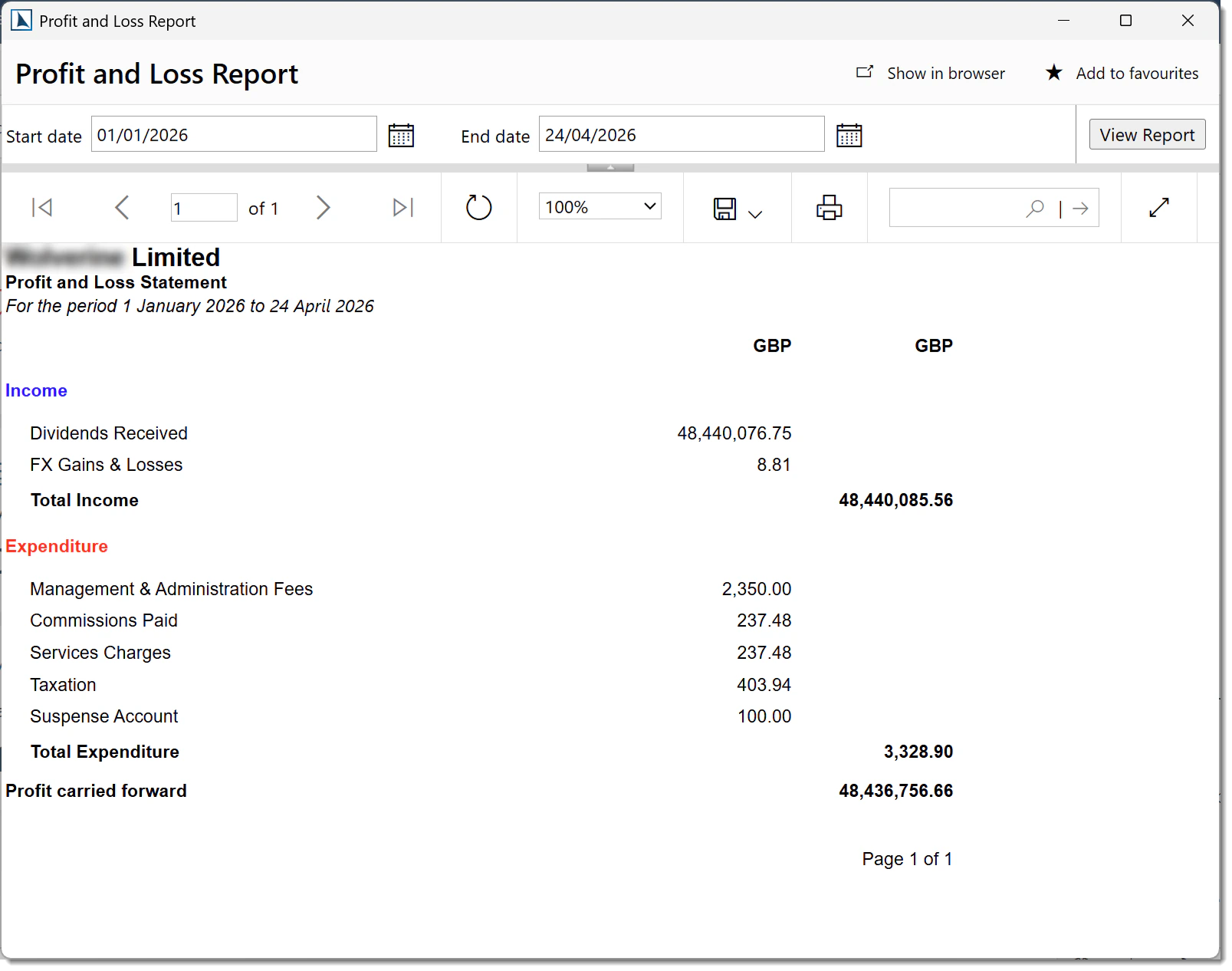This screenshot has height=971, width=1232.
Task: Click the application logo in title bar
Action: (21, 20)
